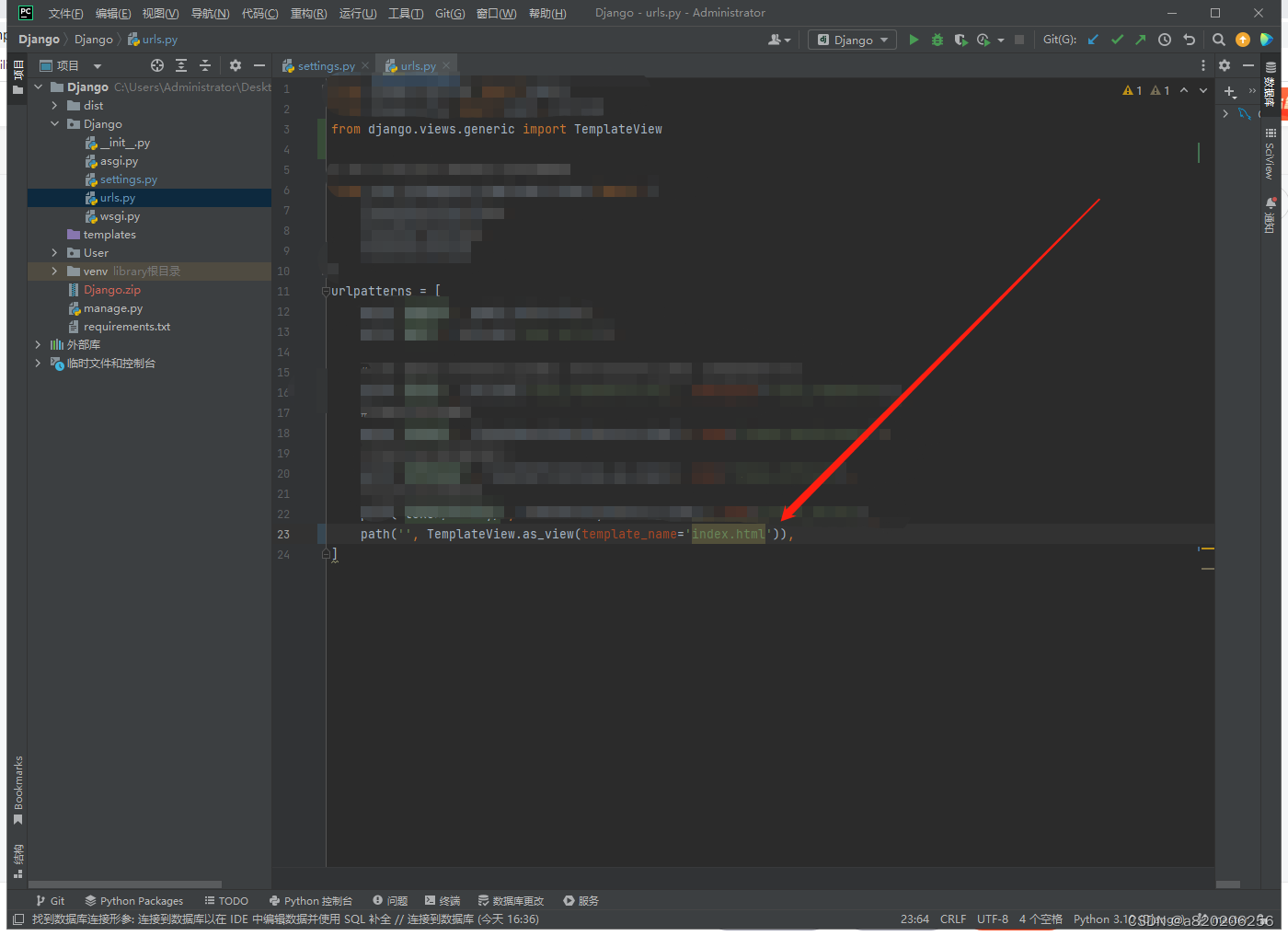Run with coverage using the shield icon
This screenshot has height=936, width=1288.
(960, 39)
